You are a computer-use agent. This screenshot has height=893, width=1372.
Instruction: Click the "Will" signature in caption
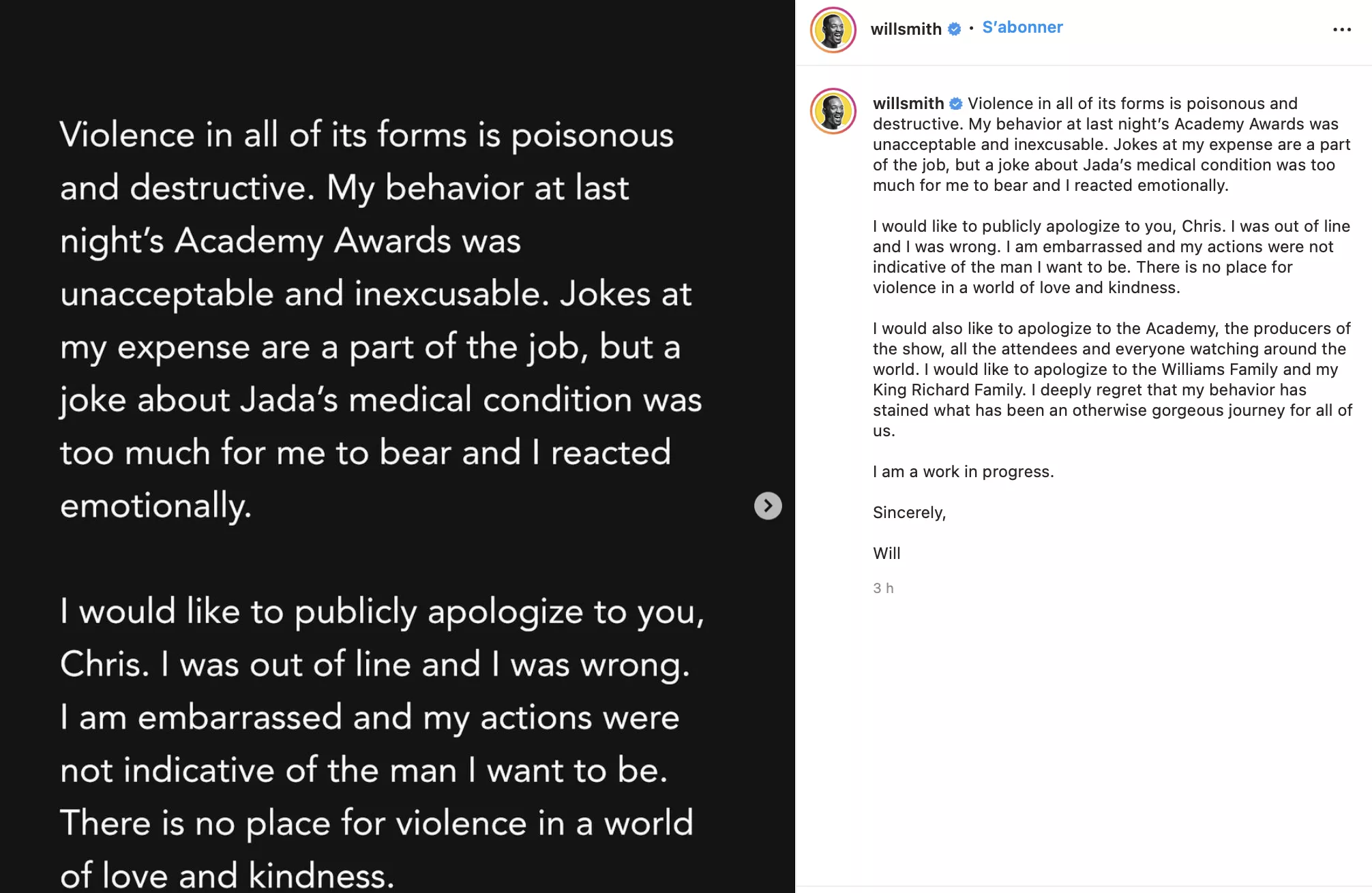(x=886, y=554)
